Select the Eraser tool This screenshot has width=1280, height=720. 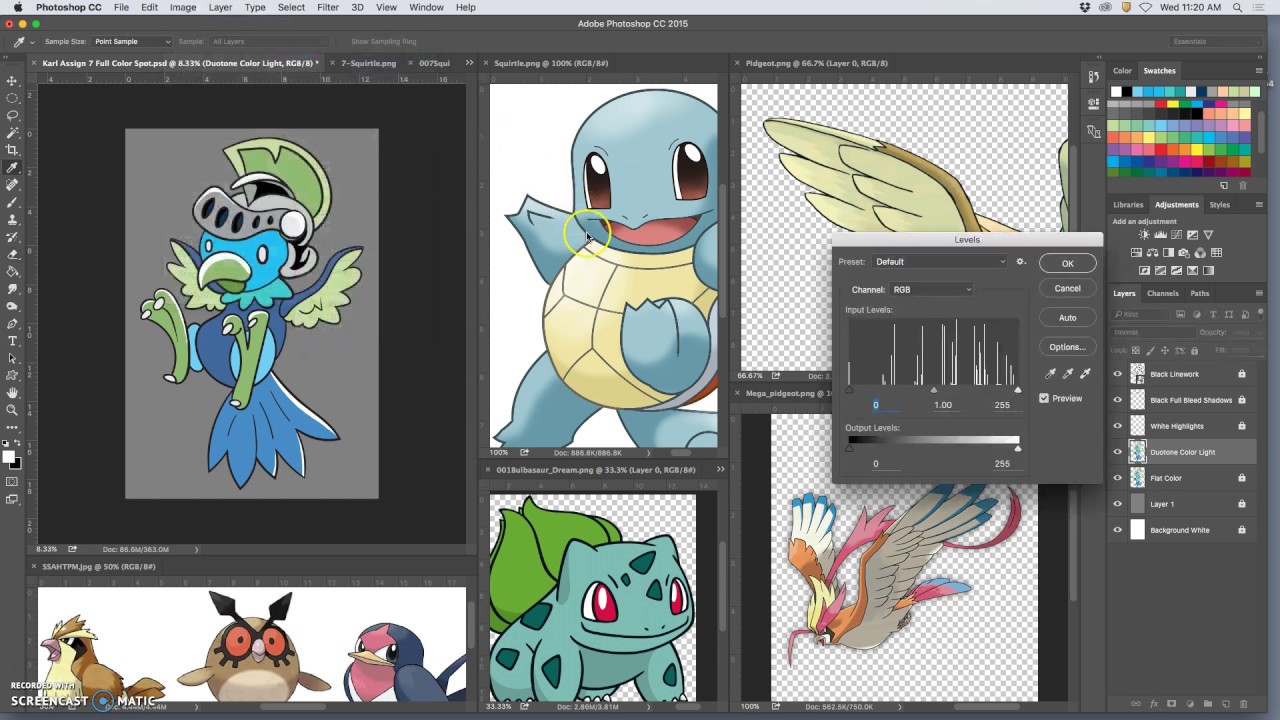coord(12,254)
